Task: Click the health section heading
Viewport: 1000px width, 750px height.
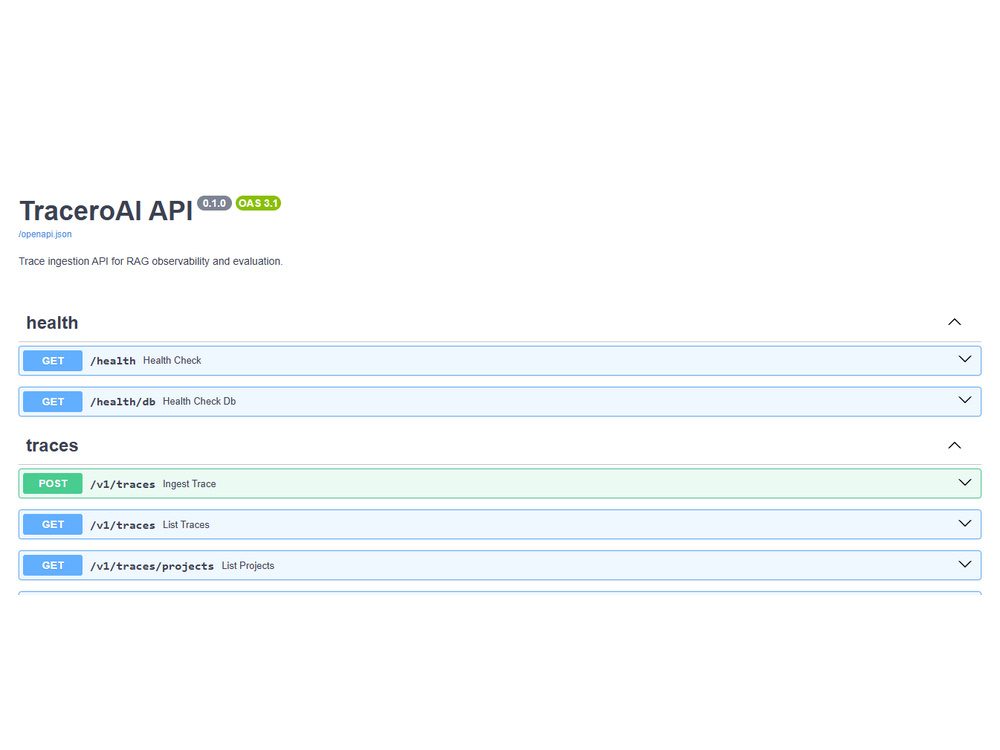Action: [x=52, y=323]
